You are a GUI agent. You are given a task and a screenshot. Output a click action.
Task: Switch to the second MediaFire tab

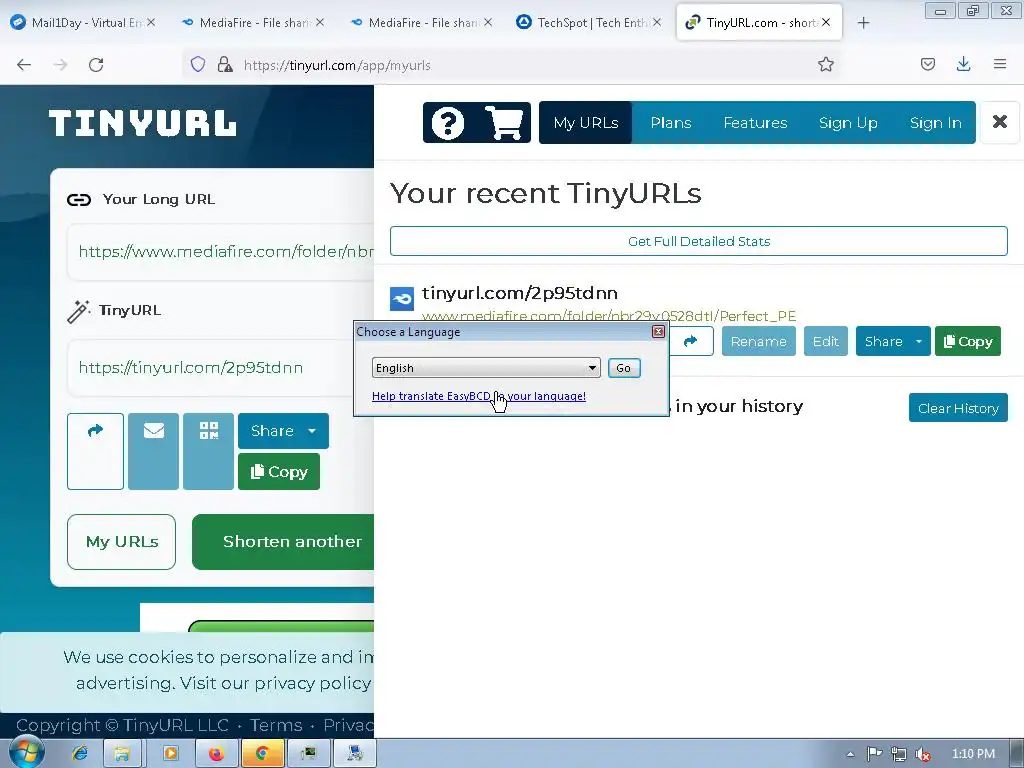click(x=420, y=23)
